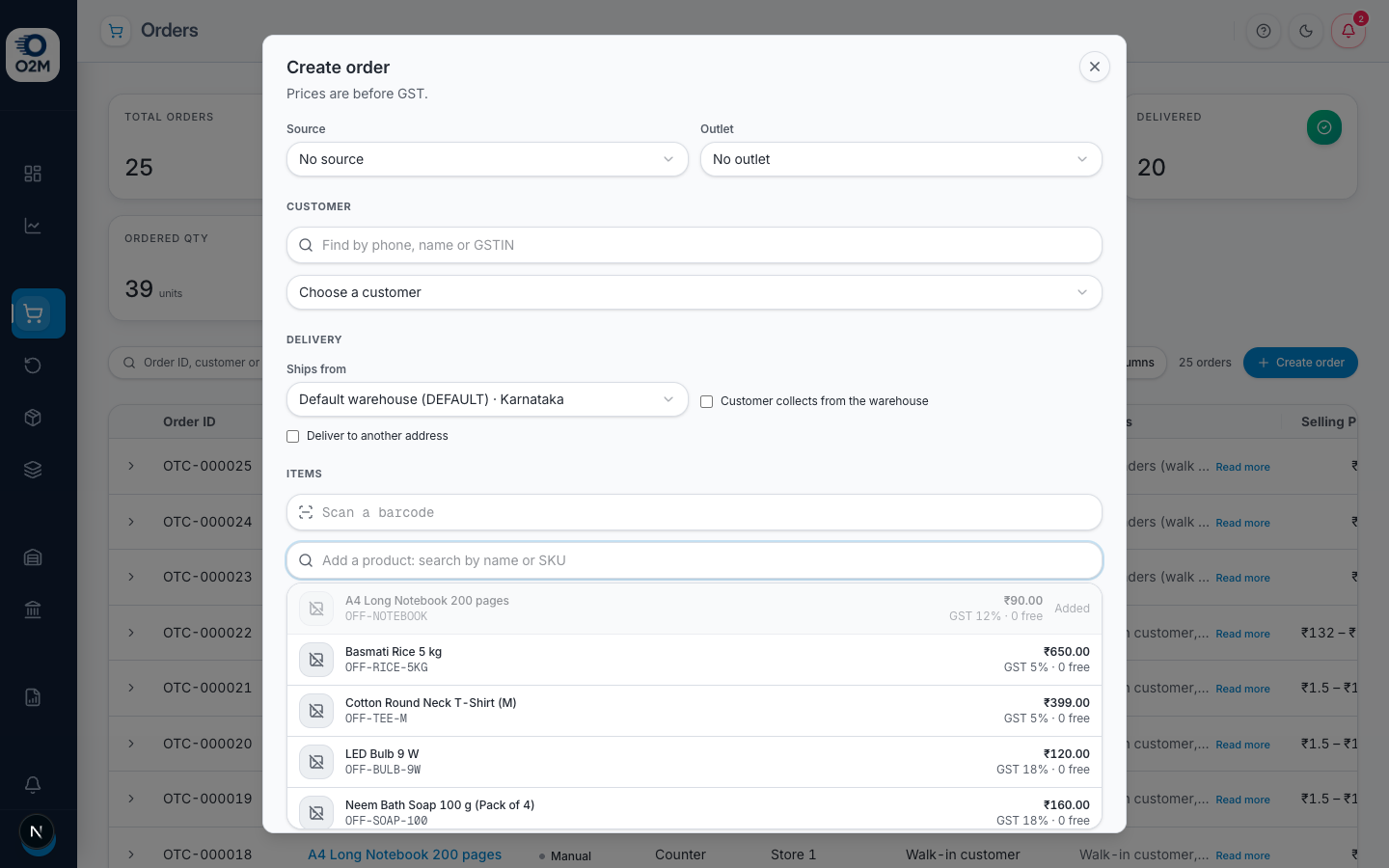Viewport: 1389px width, 868px height.
Task: Close the Create order dialog
Action: point(1094,67)
